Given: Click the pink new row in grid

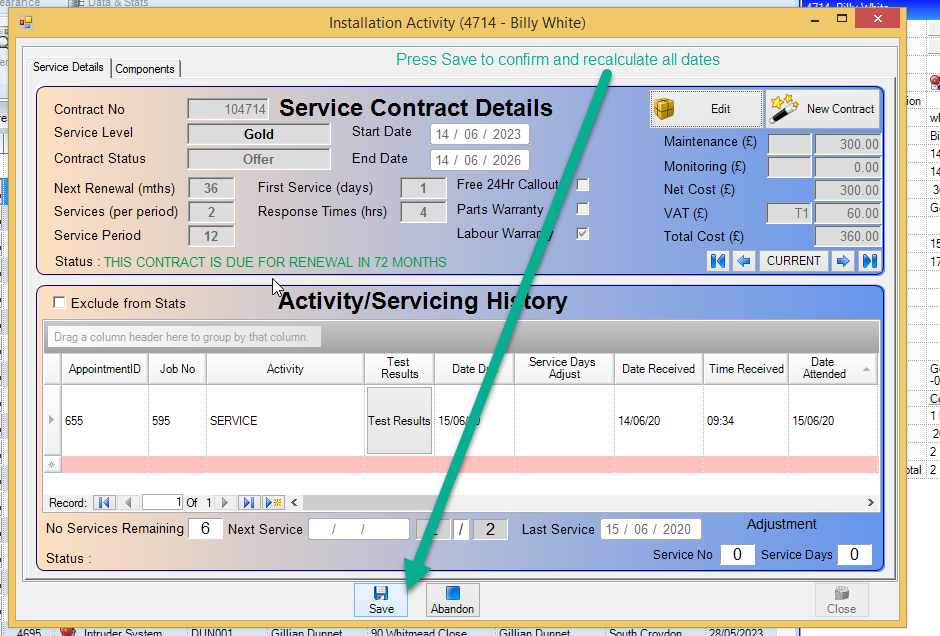Looking at the screenshot, I should [470, 465].
